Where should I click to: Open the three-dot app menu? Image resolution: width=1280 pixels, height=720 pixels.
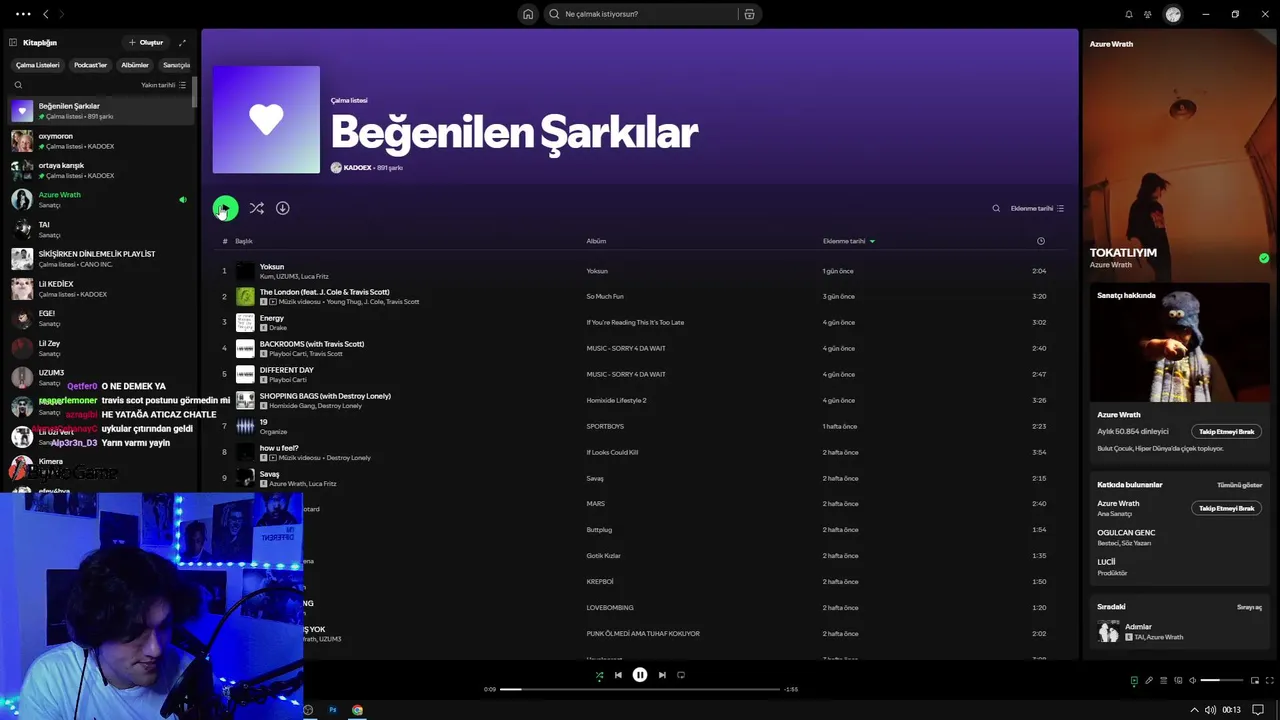click(x=23, y=14)
